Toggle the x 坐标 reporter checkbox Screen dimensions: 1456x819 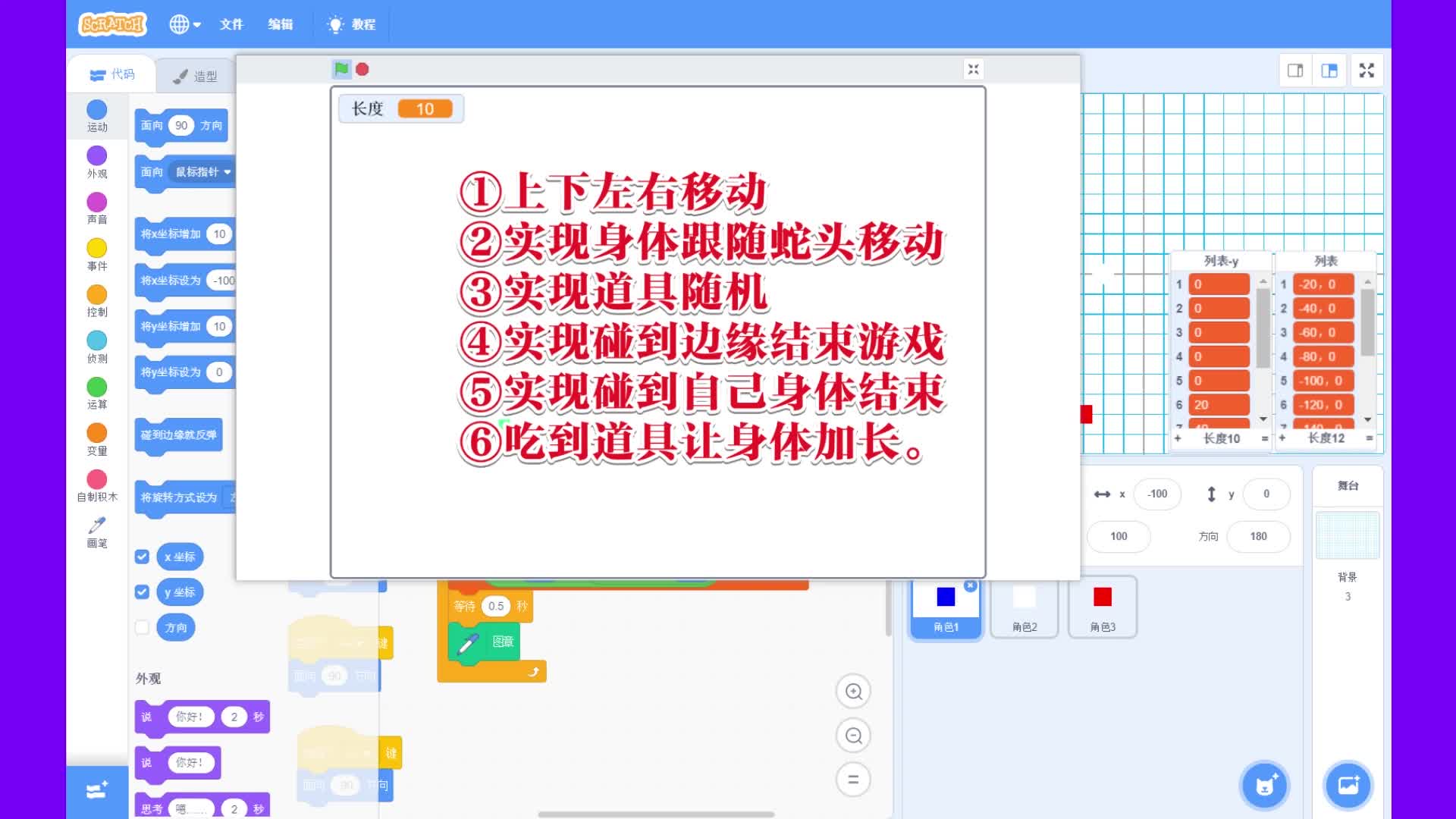point(142,557)
